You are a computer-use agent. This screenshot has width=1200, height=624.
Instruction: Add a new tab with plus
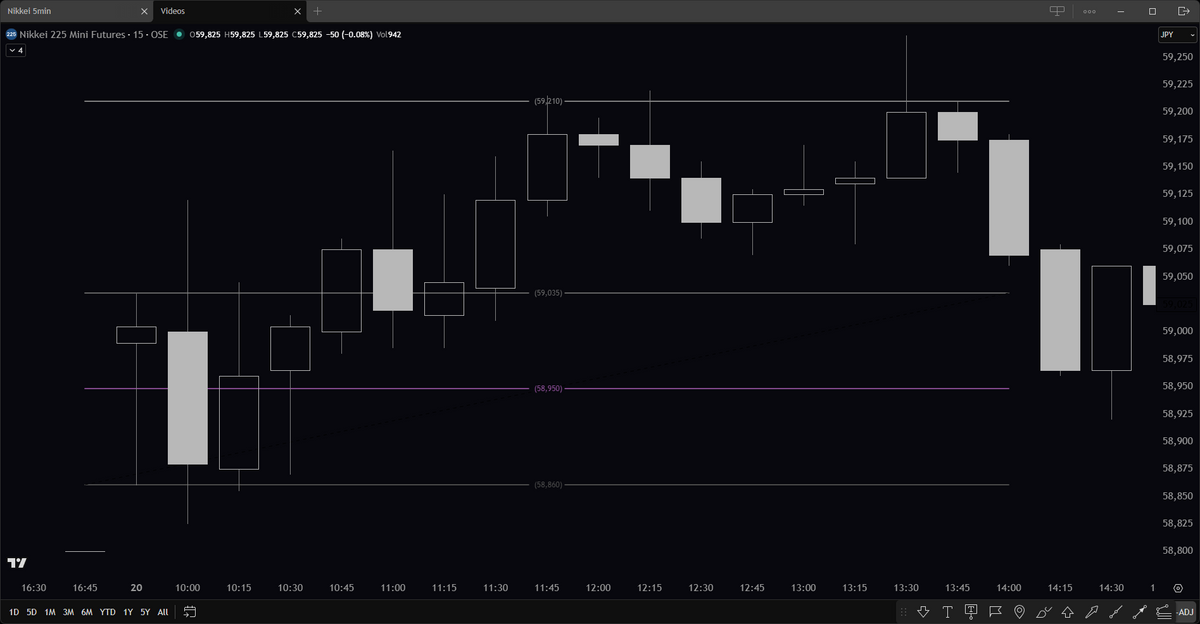[318, 11]
